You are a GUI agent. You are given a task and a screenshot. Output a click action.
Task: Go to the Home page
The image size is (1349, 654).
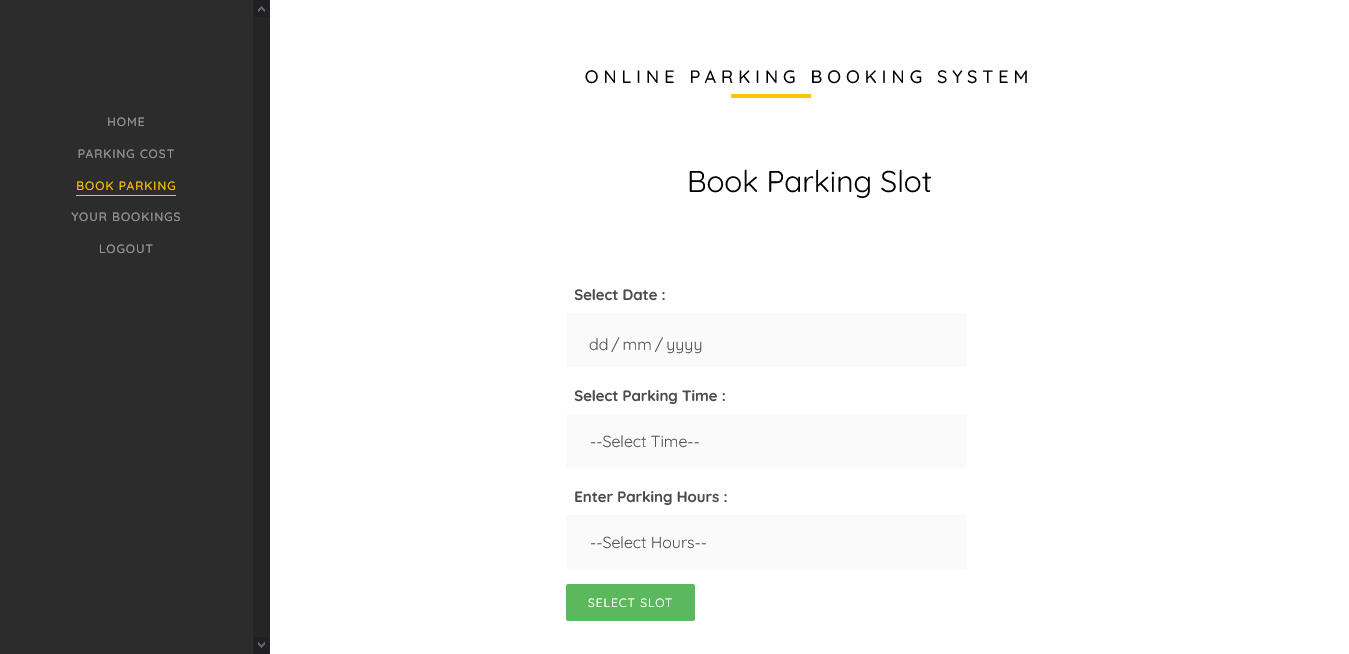[126, 122]
